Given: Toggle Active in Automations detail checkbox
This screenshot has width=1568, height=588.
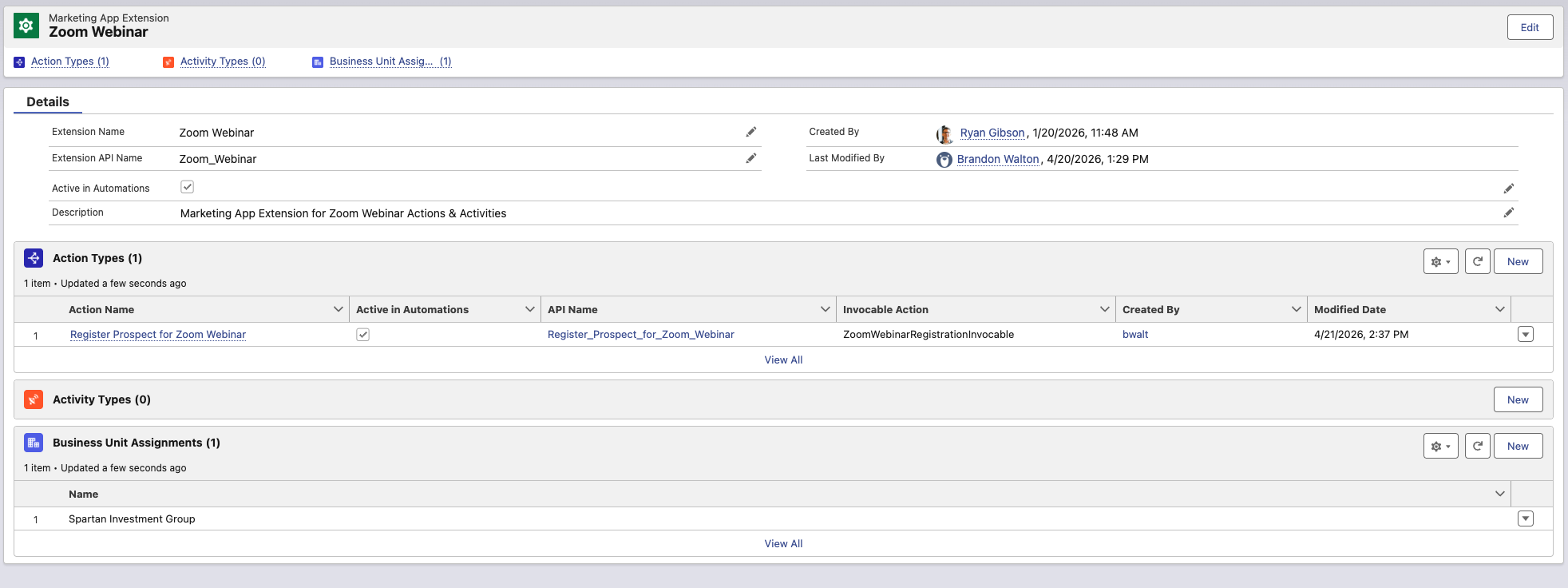Looking at the screenshot, I should (x=188, y=187).
